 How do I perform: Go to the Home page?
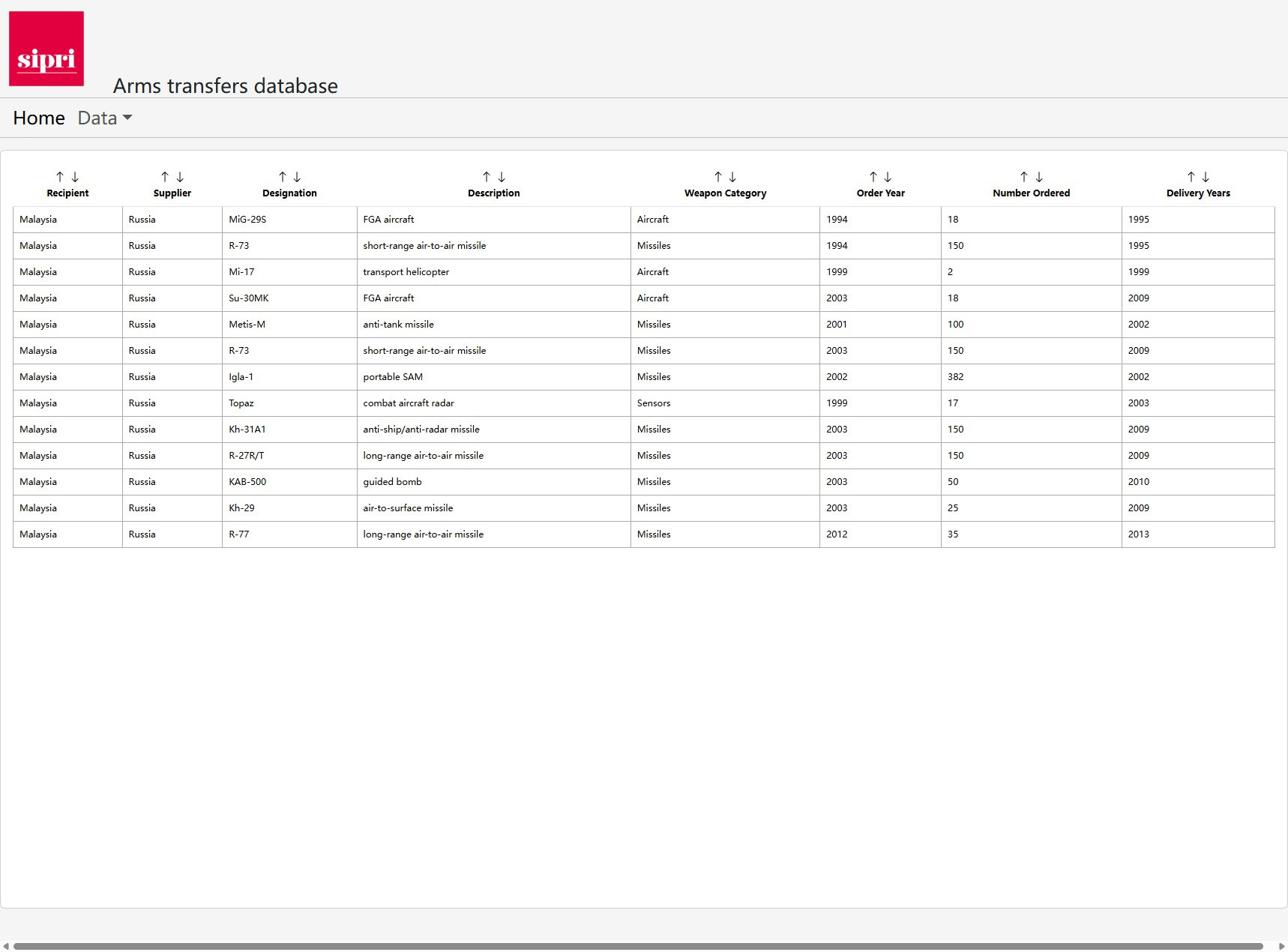point(39,118)
